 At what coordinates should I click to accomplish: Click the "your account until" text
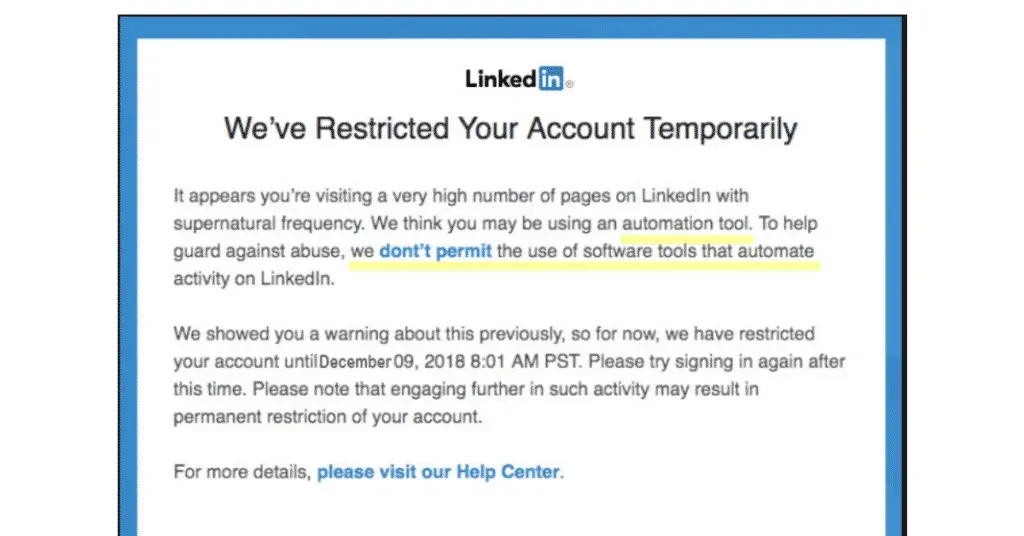pos(245,361)
